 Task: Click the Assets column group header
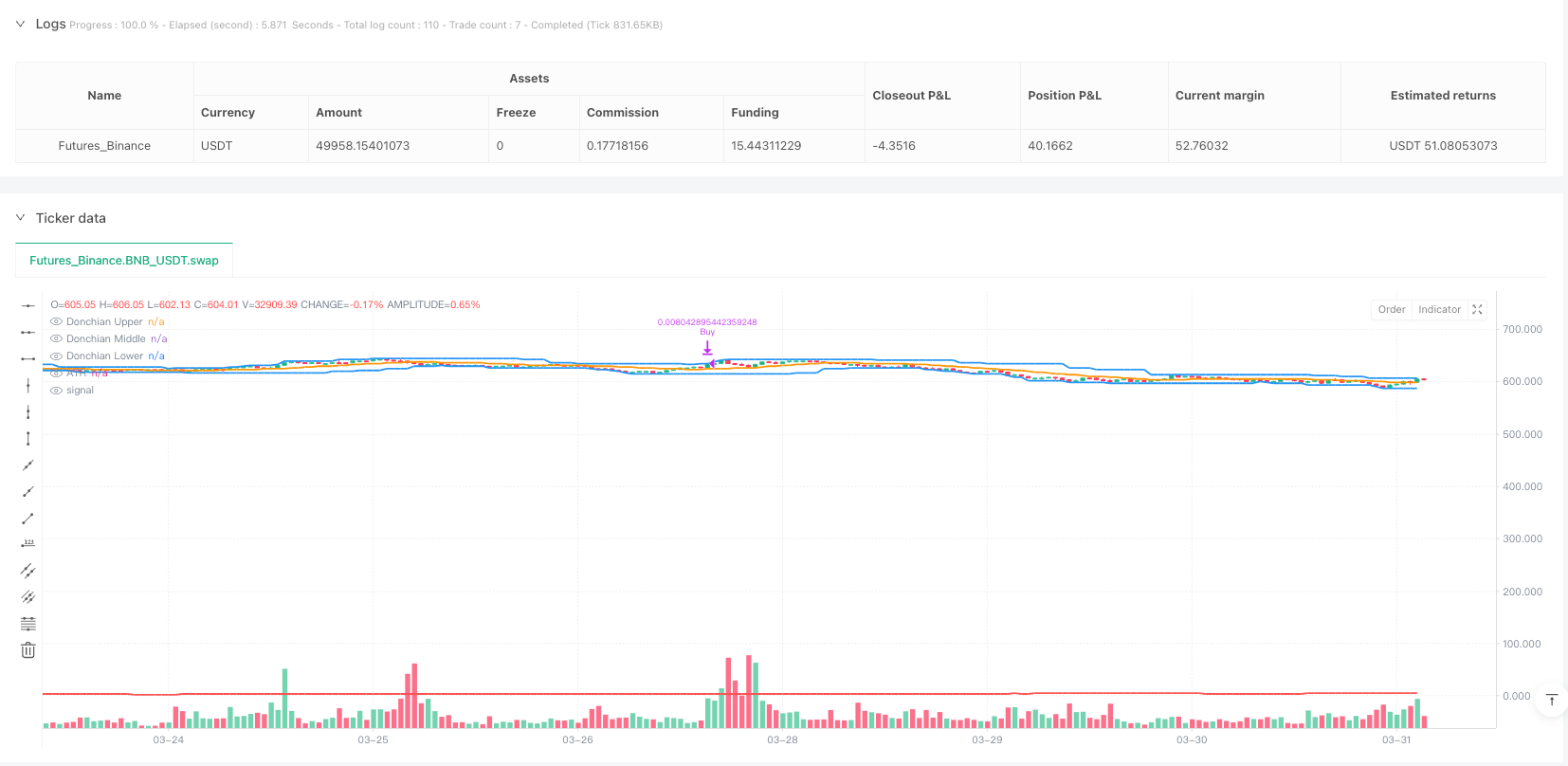pos(529,79)
